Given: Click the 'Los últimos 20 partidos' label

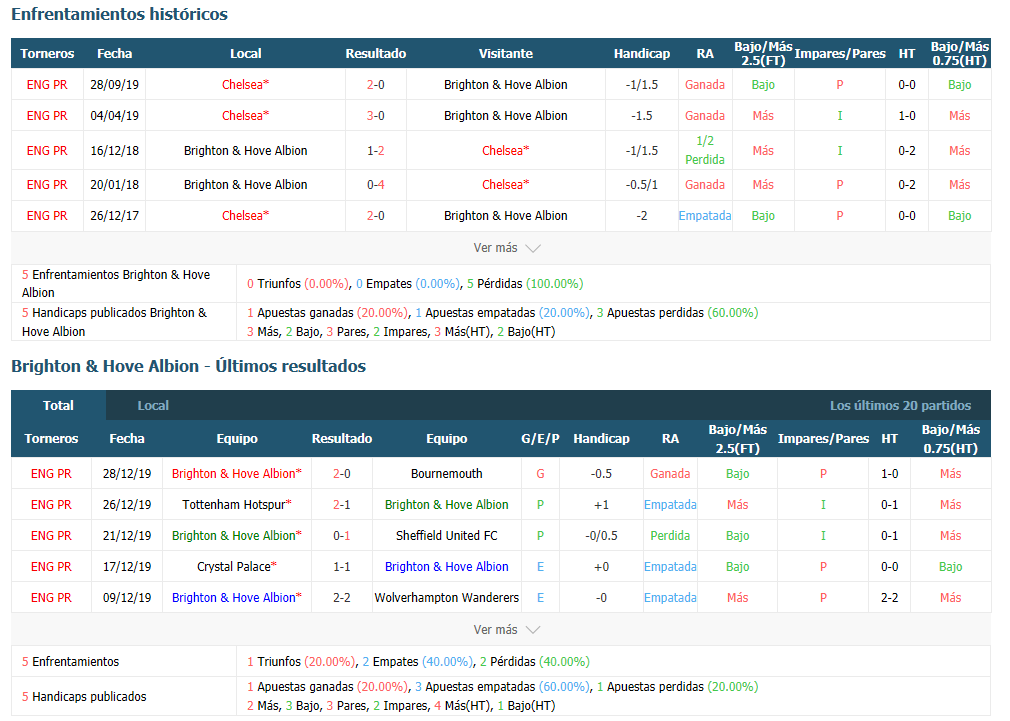Looking at the screenshot, I should (900, 405).
